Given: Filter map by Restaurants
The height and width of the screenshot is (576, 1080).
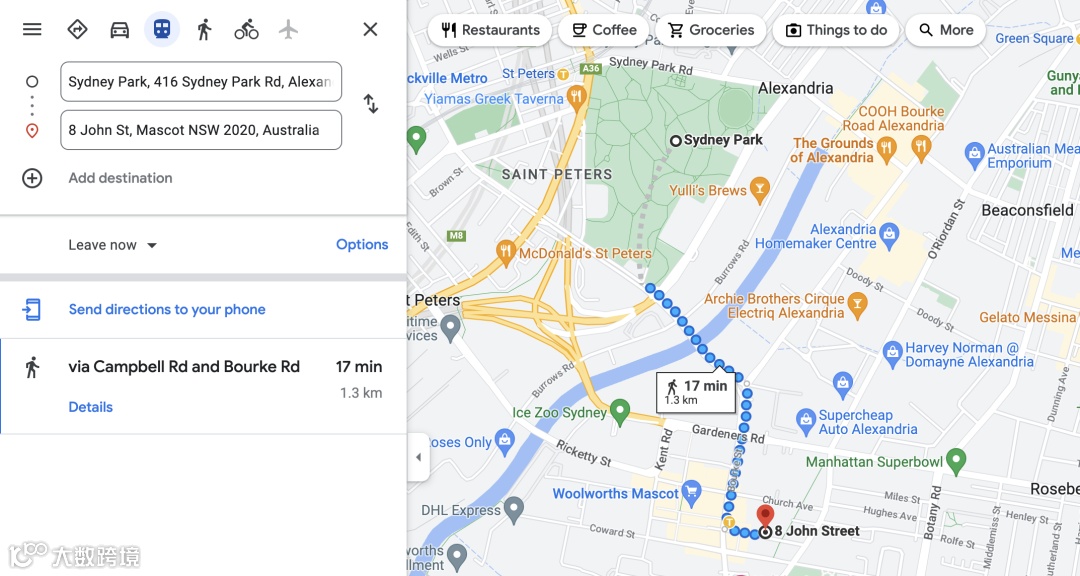Looking at the screenshot, I should 490,30.
